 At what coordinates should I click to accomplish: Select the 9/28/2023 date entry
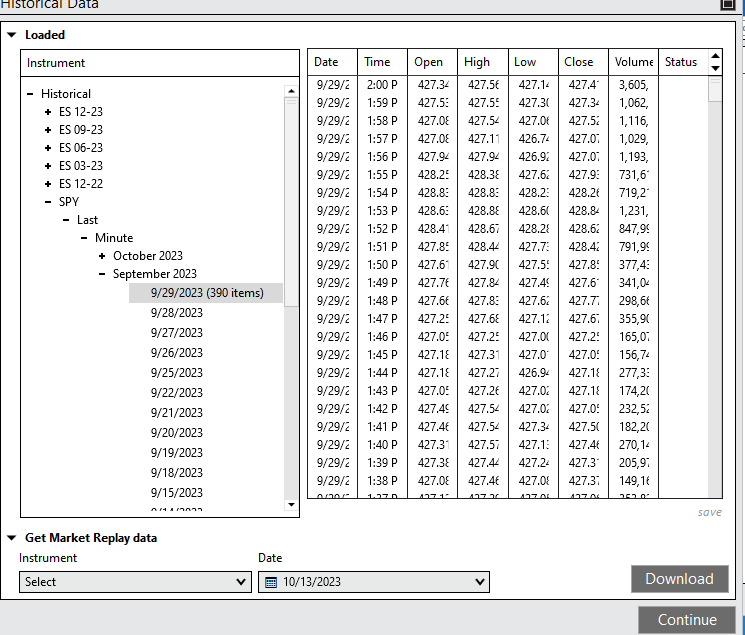point(177,313)
